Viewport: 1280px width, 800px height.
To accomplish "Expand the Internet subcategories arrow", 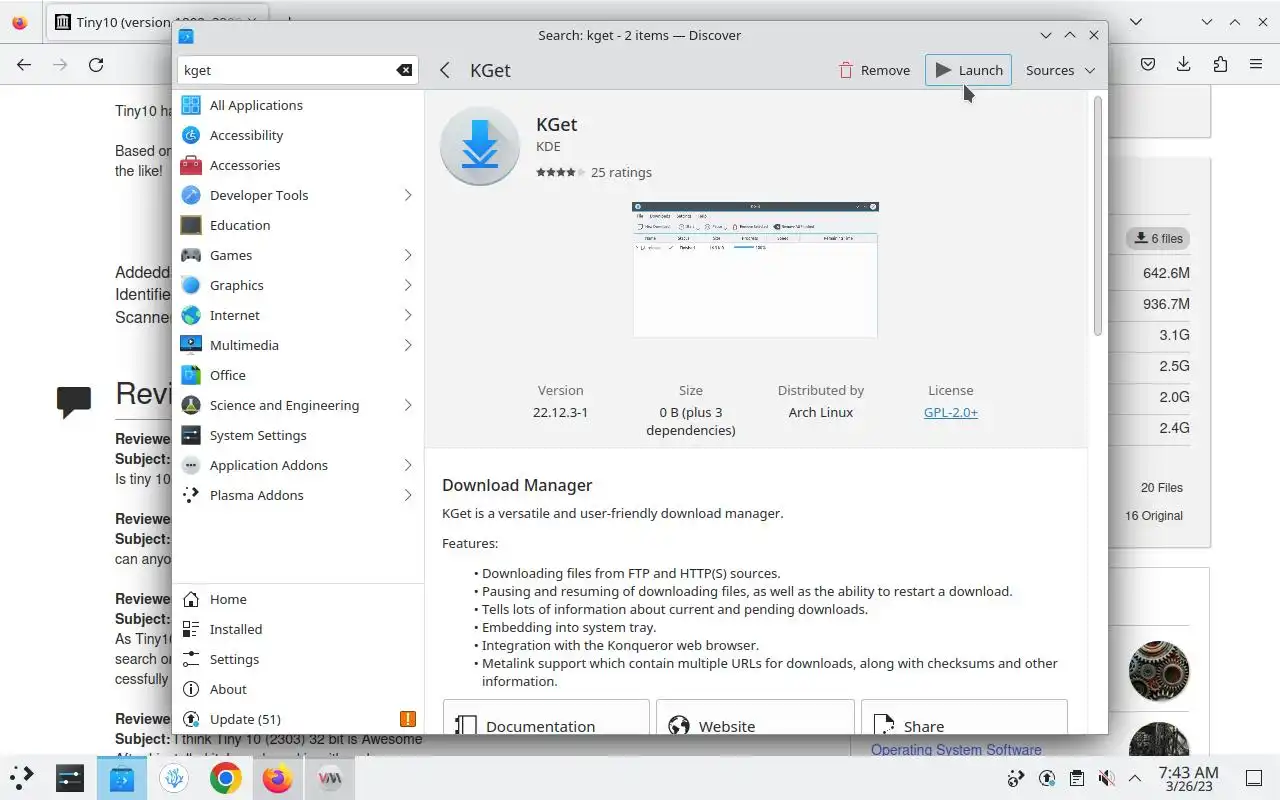I will point(408,315).
